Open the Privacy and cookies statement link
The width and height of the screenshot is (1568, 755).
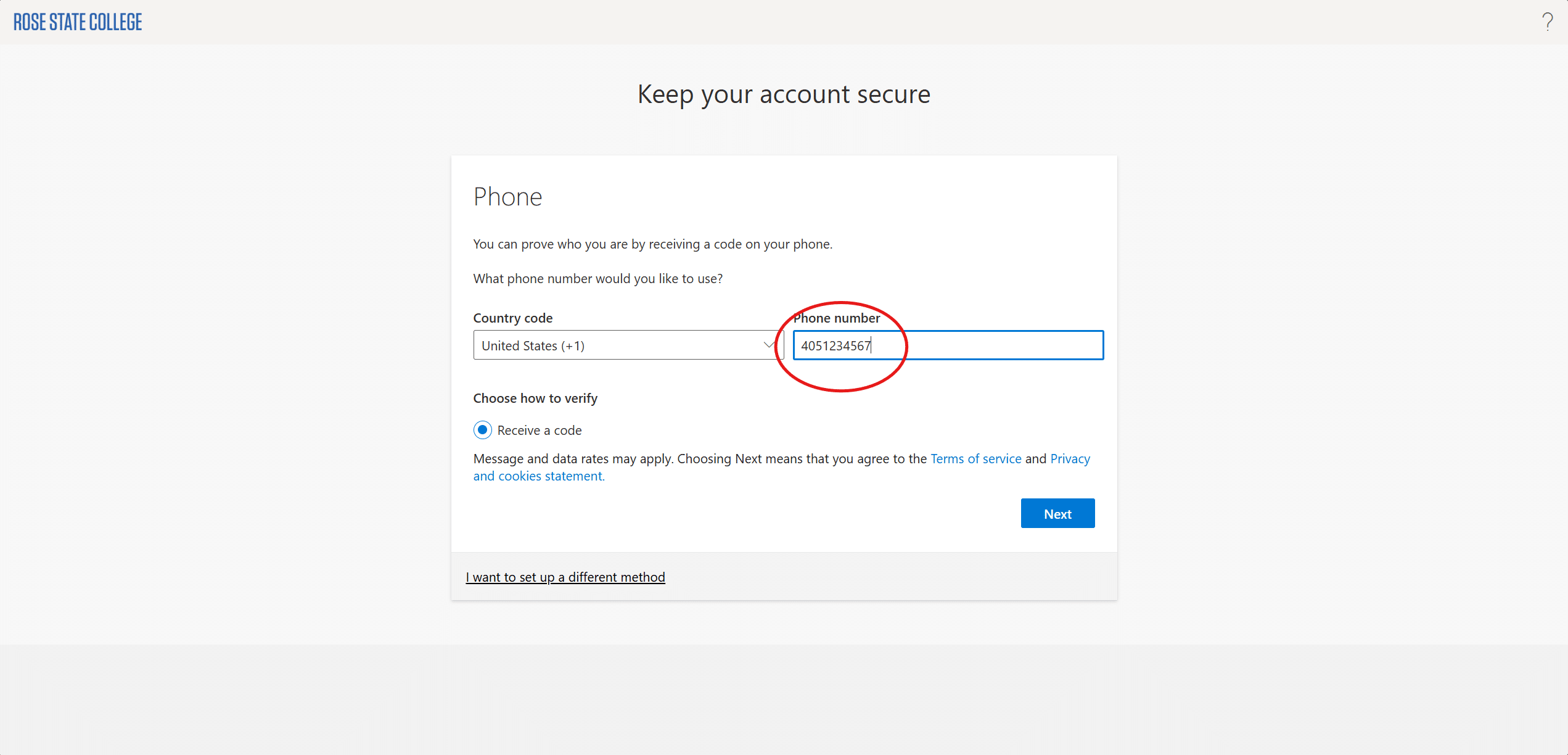538,476
